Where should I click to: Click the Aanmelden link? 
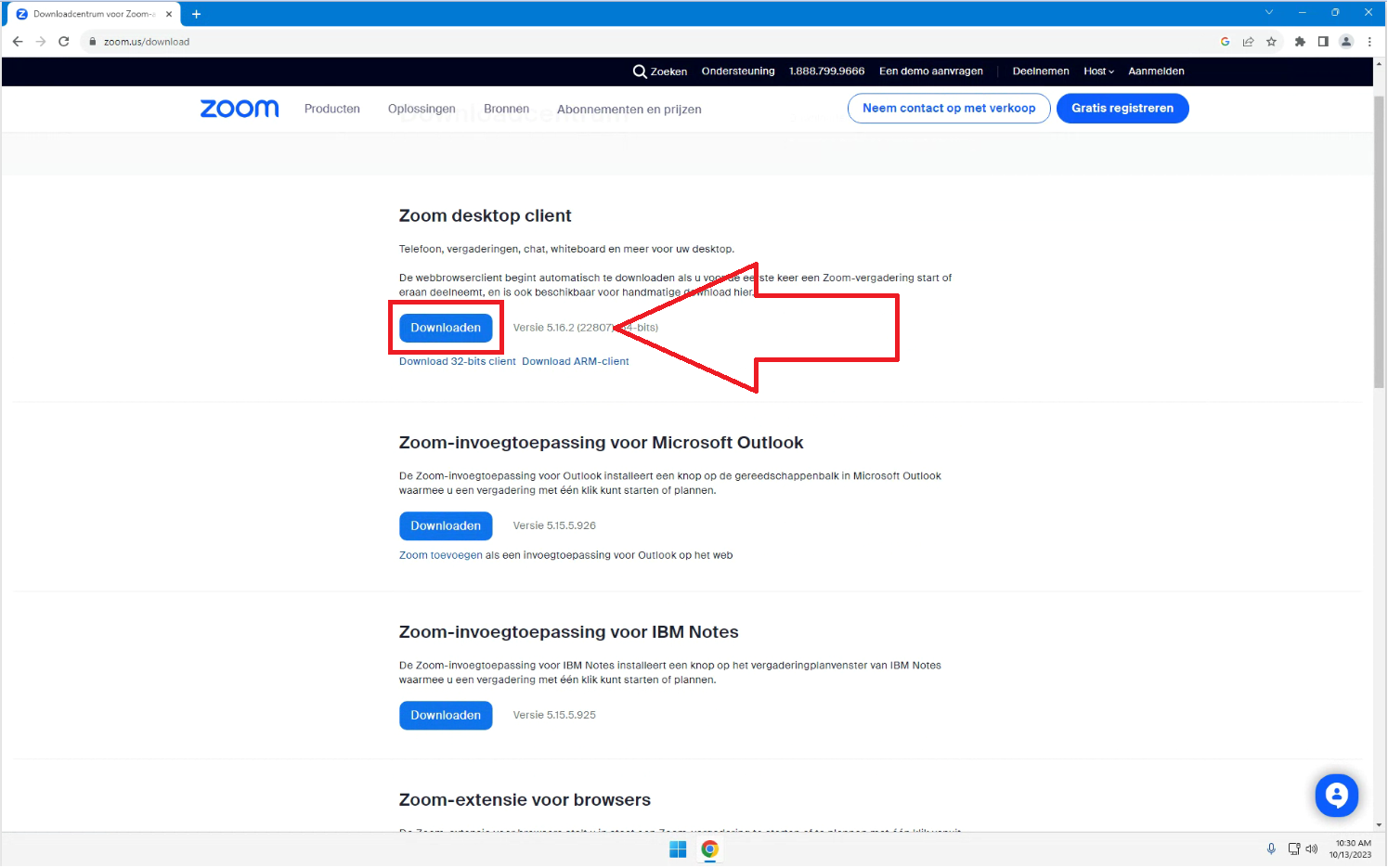[1156, 71]
